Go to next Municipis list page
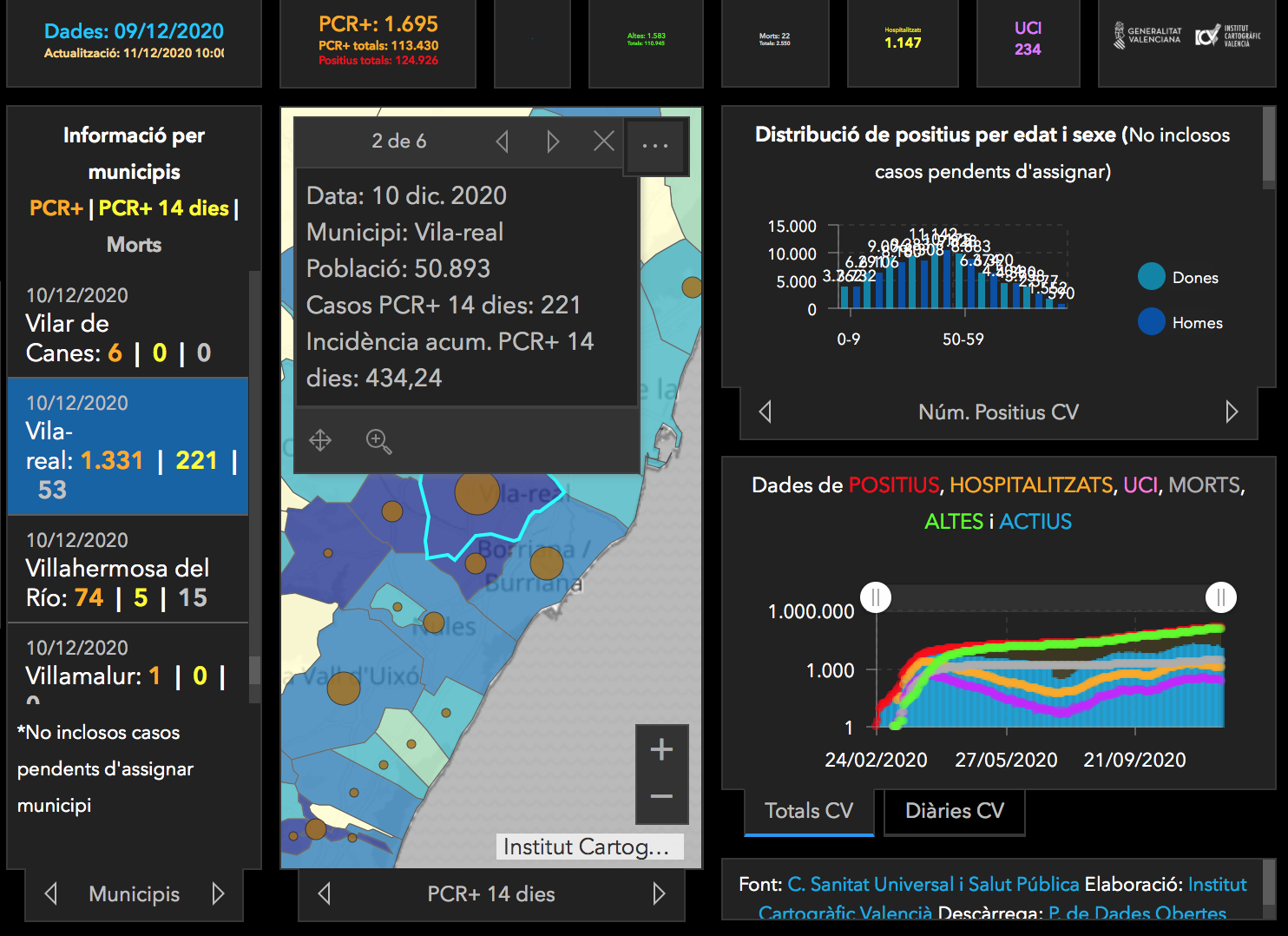1288x936 pixels. point(218,893)
